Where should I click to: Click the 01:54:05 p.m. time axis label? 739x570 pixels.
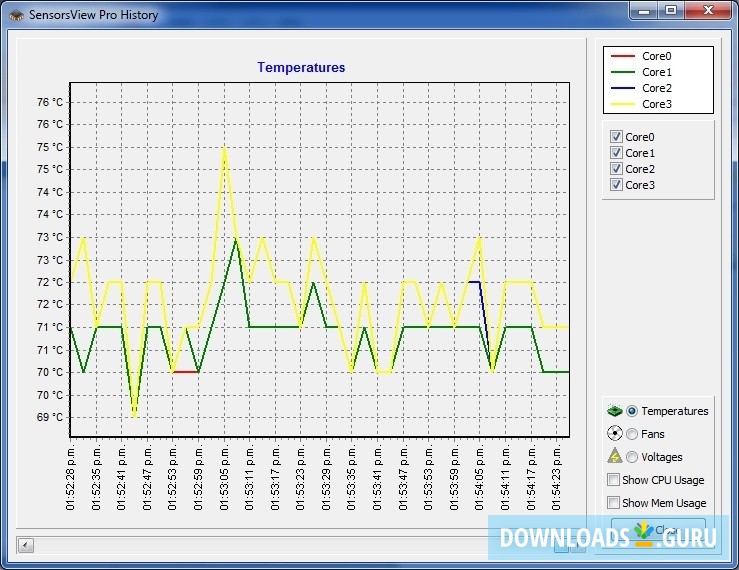point(479,479)
